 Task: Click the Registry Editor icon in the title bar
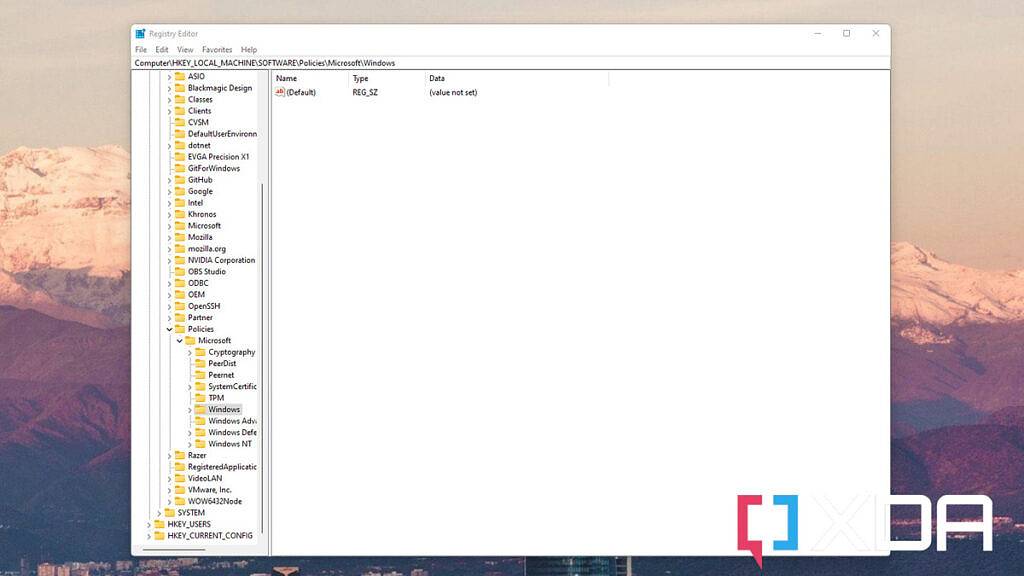click(x=140, y=33)
